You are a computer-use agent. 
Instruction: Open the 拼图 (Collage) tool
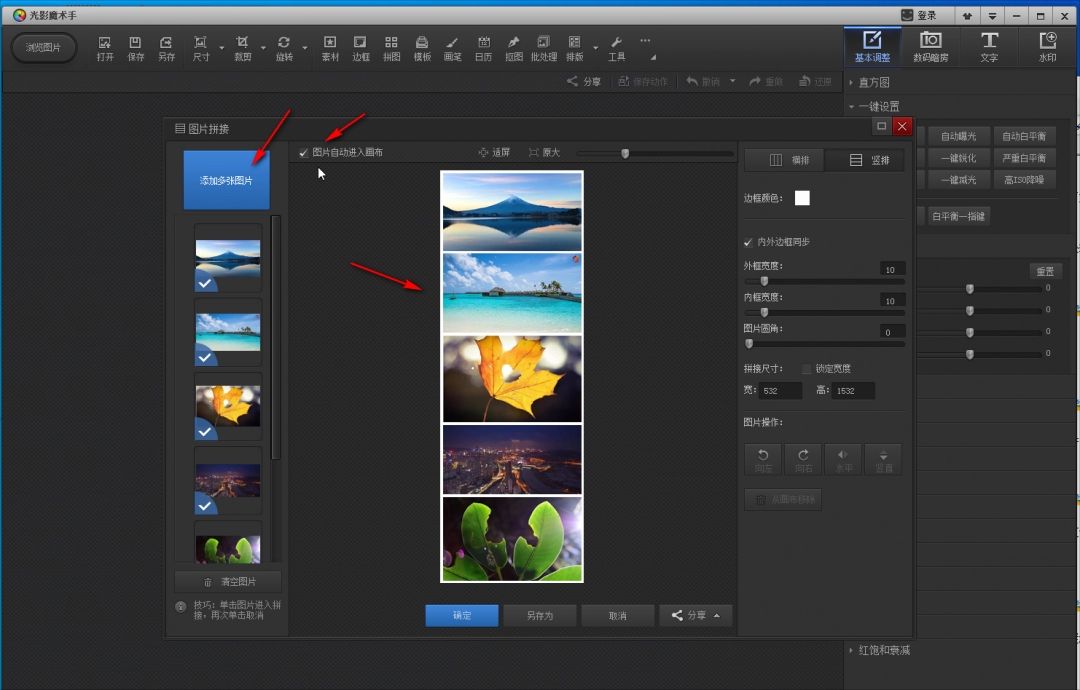[x=391, y=48]
